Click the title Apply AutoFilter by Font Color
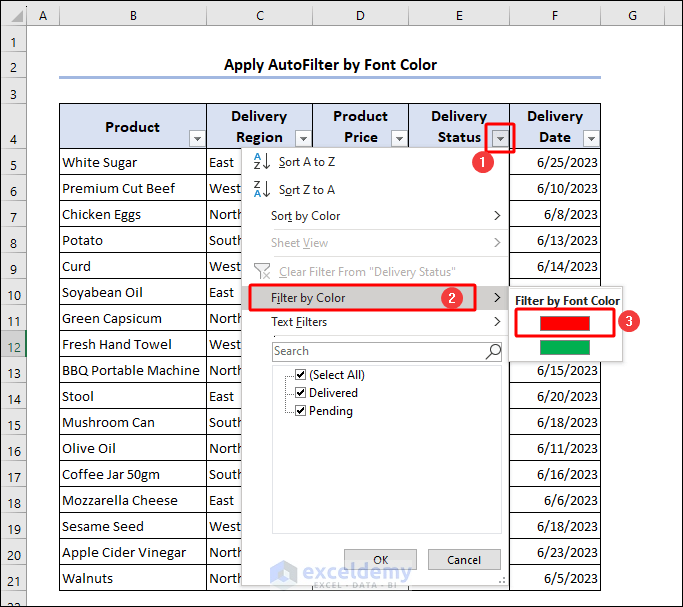The image size is (683, 607). coord(330,65)
